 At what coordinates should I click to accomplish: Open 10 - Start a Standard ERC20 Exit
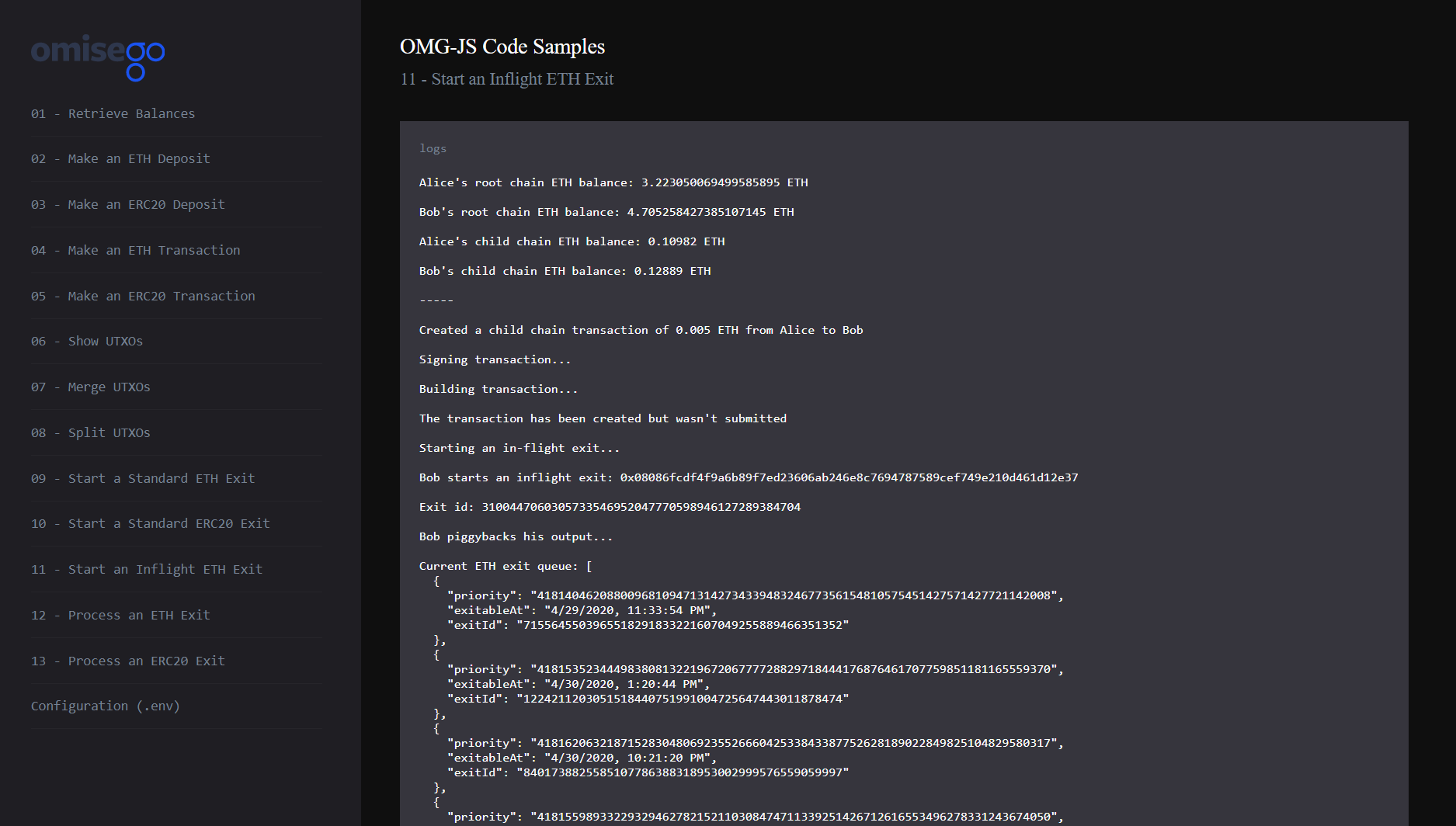[151, 523]
